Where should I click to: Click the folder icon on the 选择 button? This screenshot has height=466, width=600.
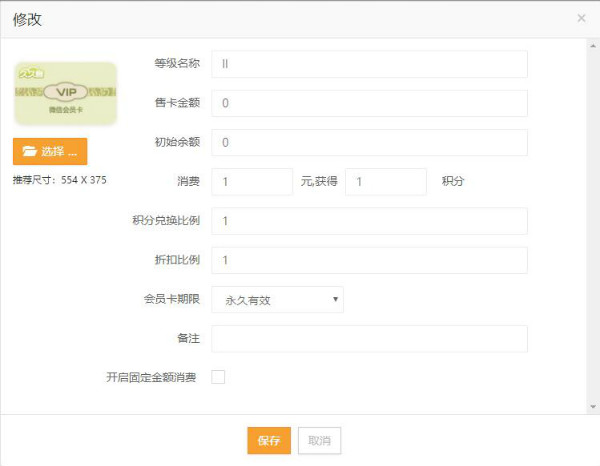(29, 152)
